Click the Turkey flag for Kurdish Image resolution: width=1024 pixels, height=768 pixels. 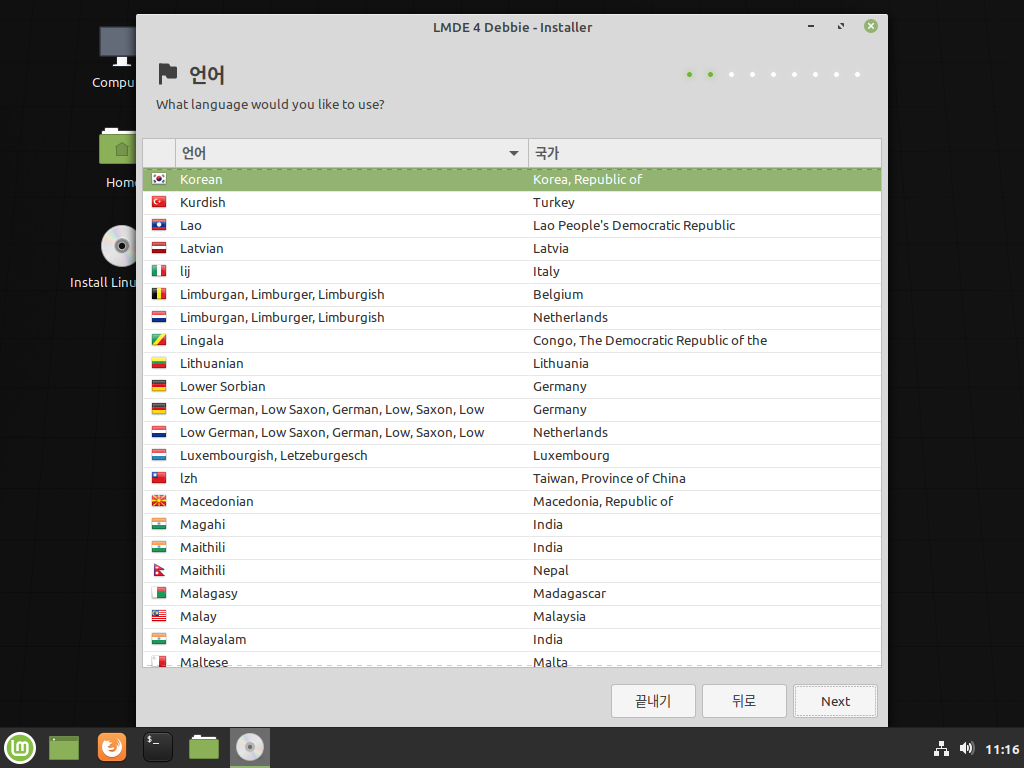coord(159,202)
